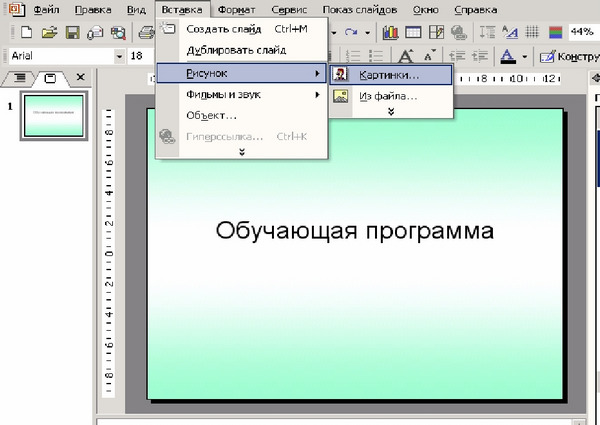Click the Open folder icon
This screenshot has width=600, height=425.
coord(50,33)
